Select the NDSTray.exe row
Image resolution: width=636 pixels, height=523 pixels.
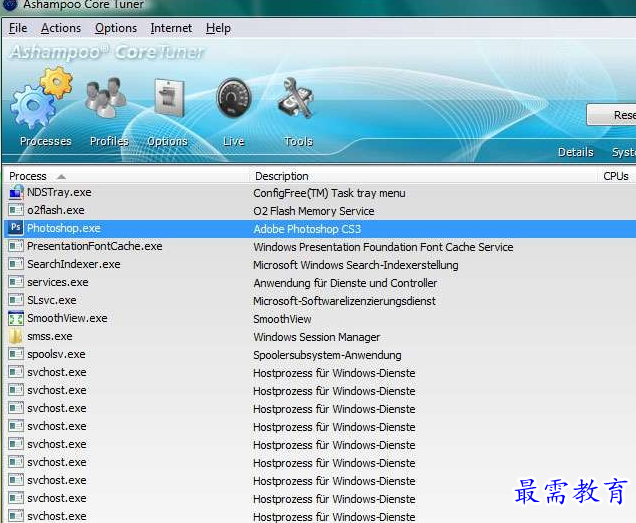coord(320,192)
